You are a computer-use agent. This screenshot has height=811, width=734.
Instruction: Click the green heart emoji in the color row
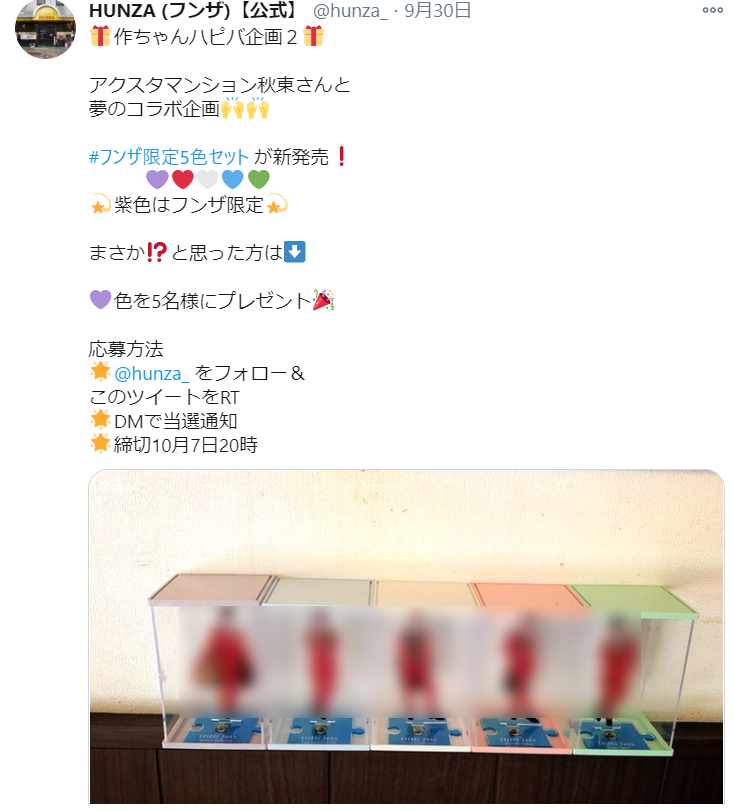[259, 179]
